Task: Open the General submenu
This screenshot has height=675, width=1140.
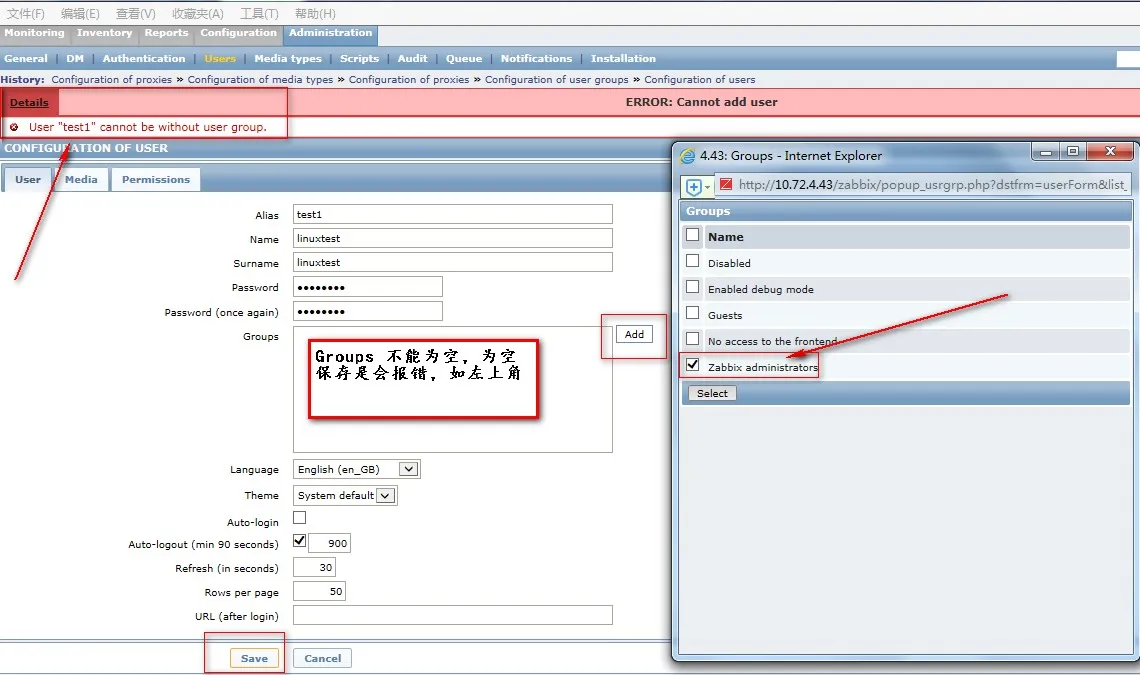Action: point(25,59)
